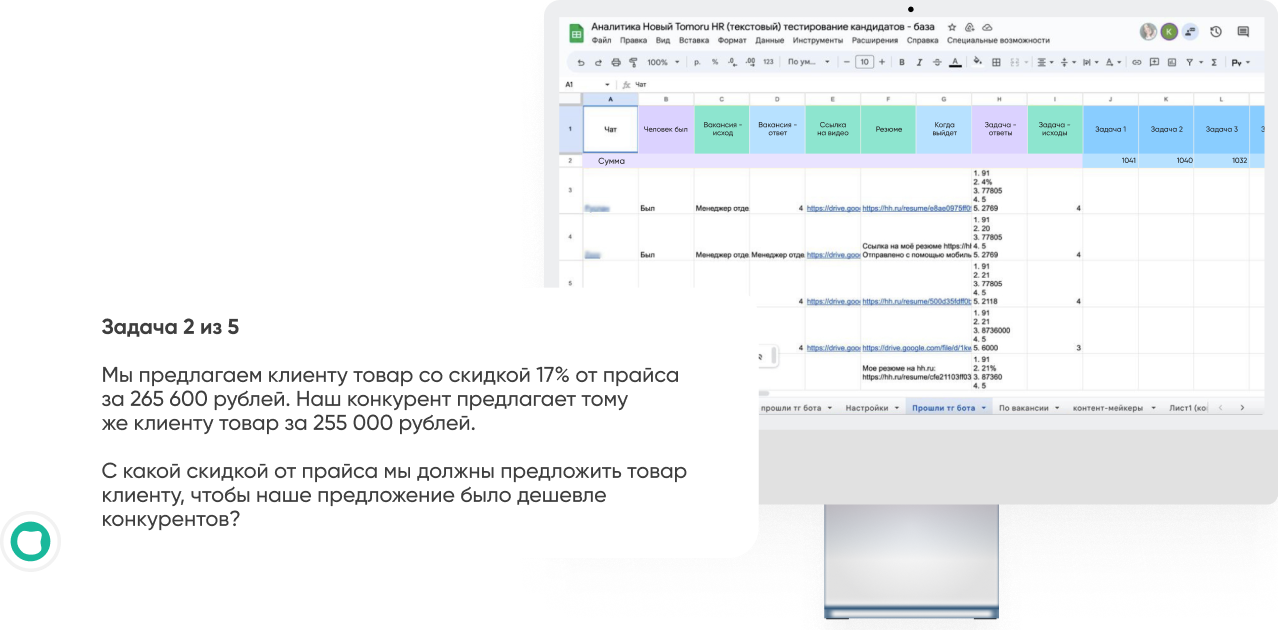
Task: Insert a link from toolbar
Action: (1136, 62)
